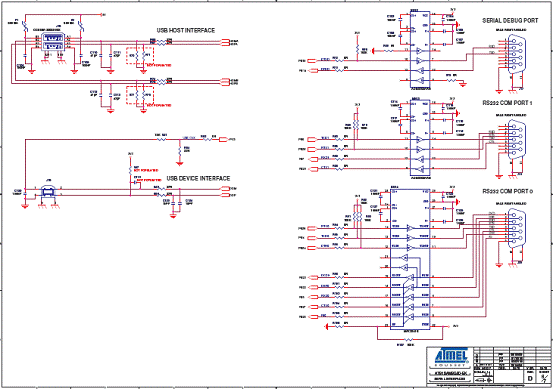Select the transceiver IC for COM Port 1
The height and width of the screenshot is (389, 553).
pos(420,137)
